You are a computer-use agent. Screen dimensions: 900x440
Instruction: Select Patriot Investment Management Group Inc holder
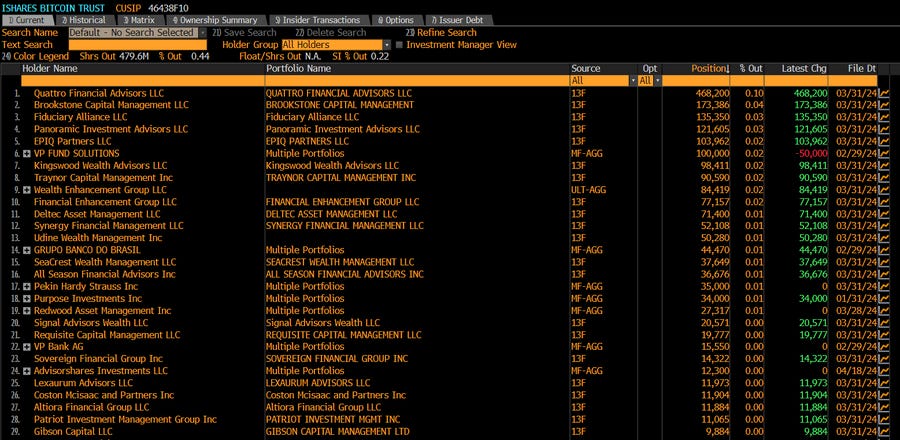pos(125,419)
